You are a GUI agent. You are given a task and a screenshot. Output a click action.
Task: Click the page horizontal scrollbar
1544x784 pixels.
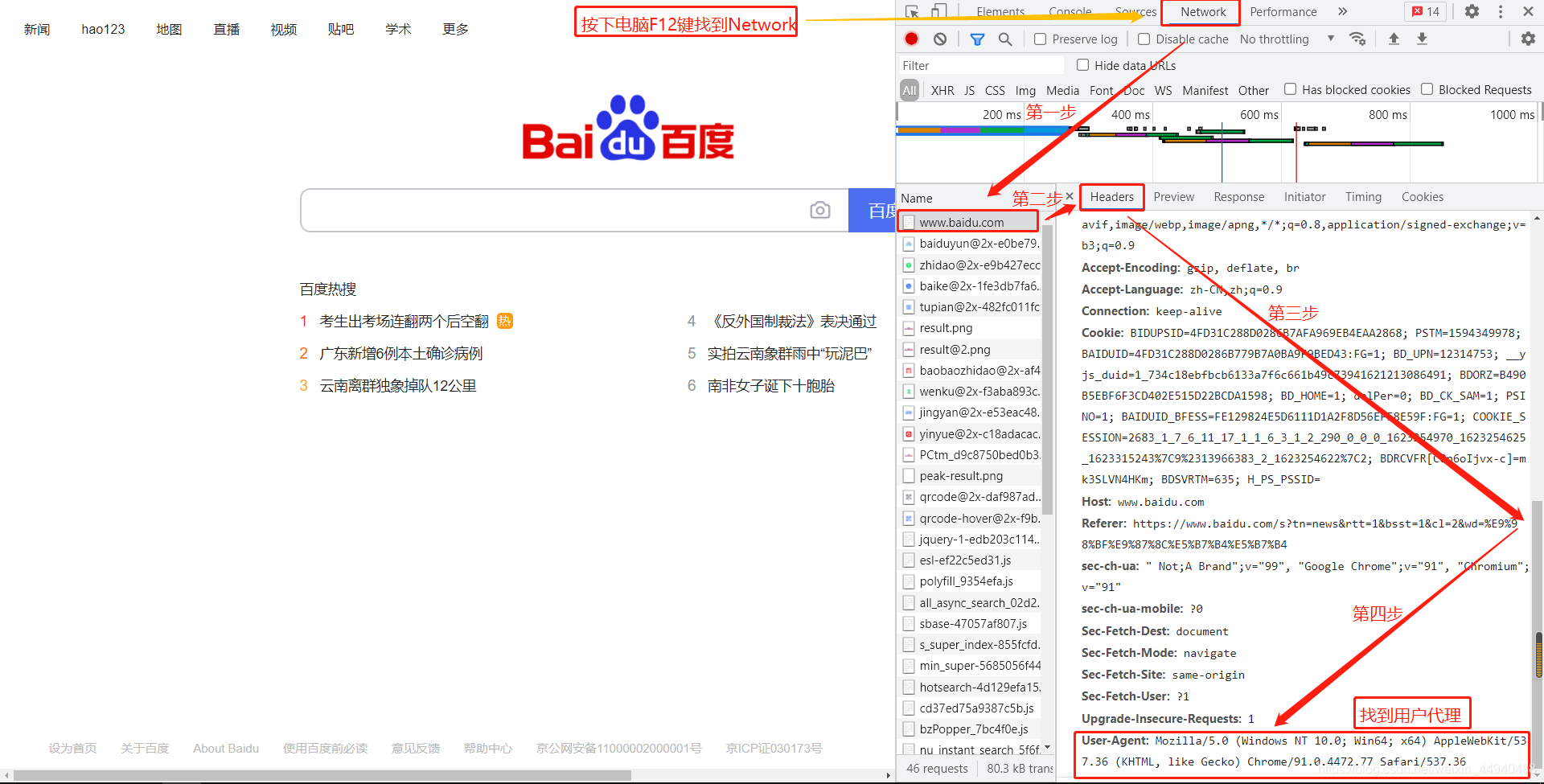click(322, 775)
